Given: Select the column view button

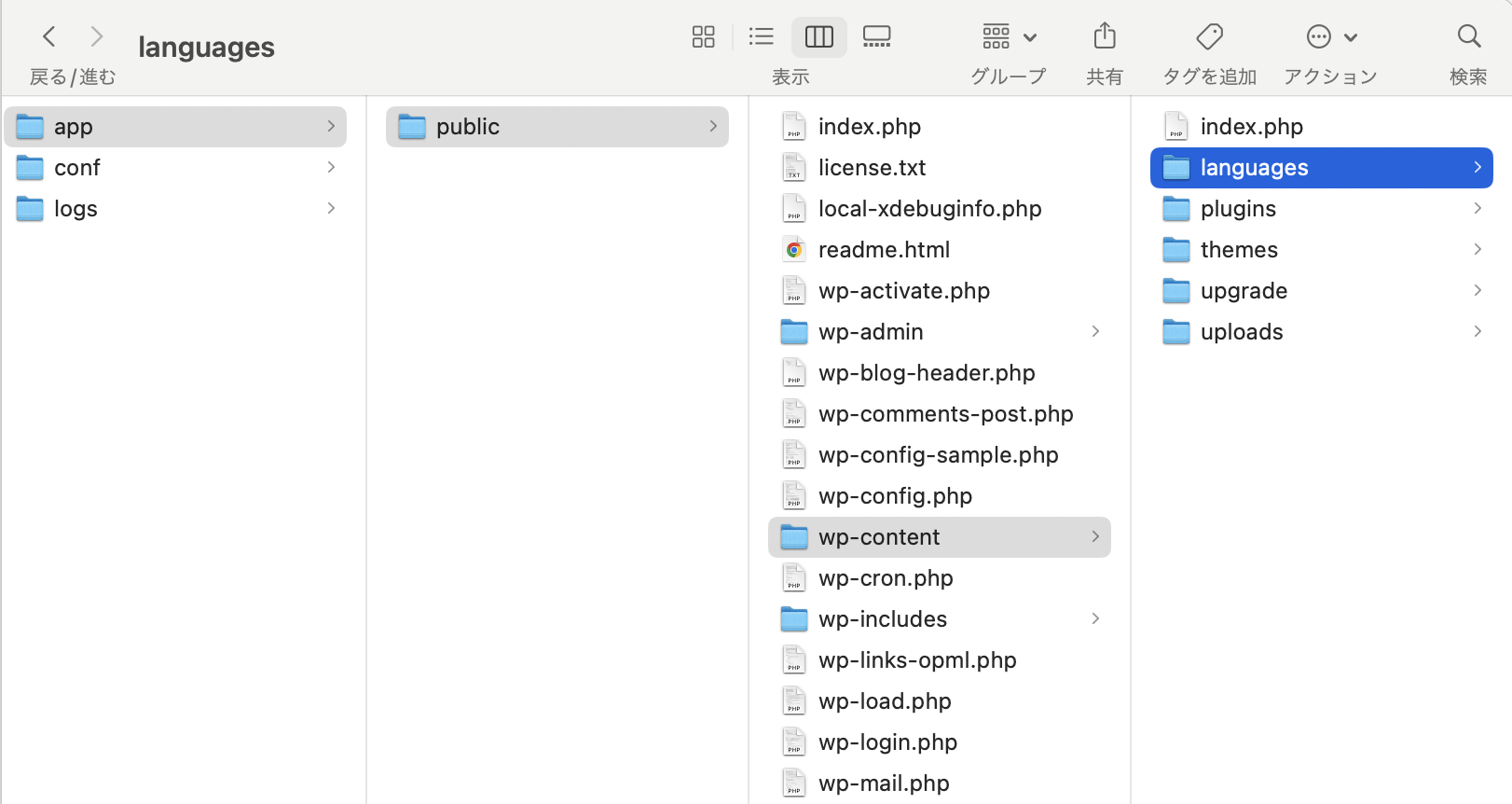Looking at the screenshot, I should (818, 37).
